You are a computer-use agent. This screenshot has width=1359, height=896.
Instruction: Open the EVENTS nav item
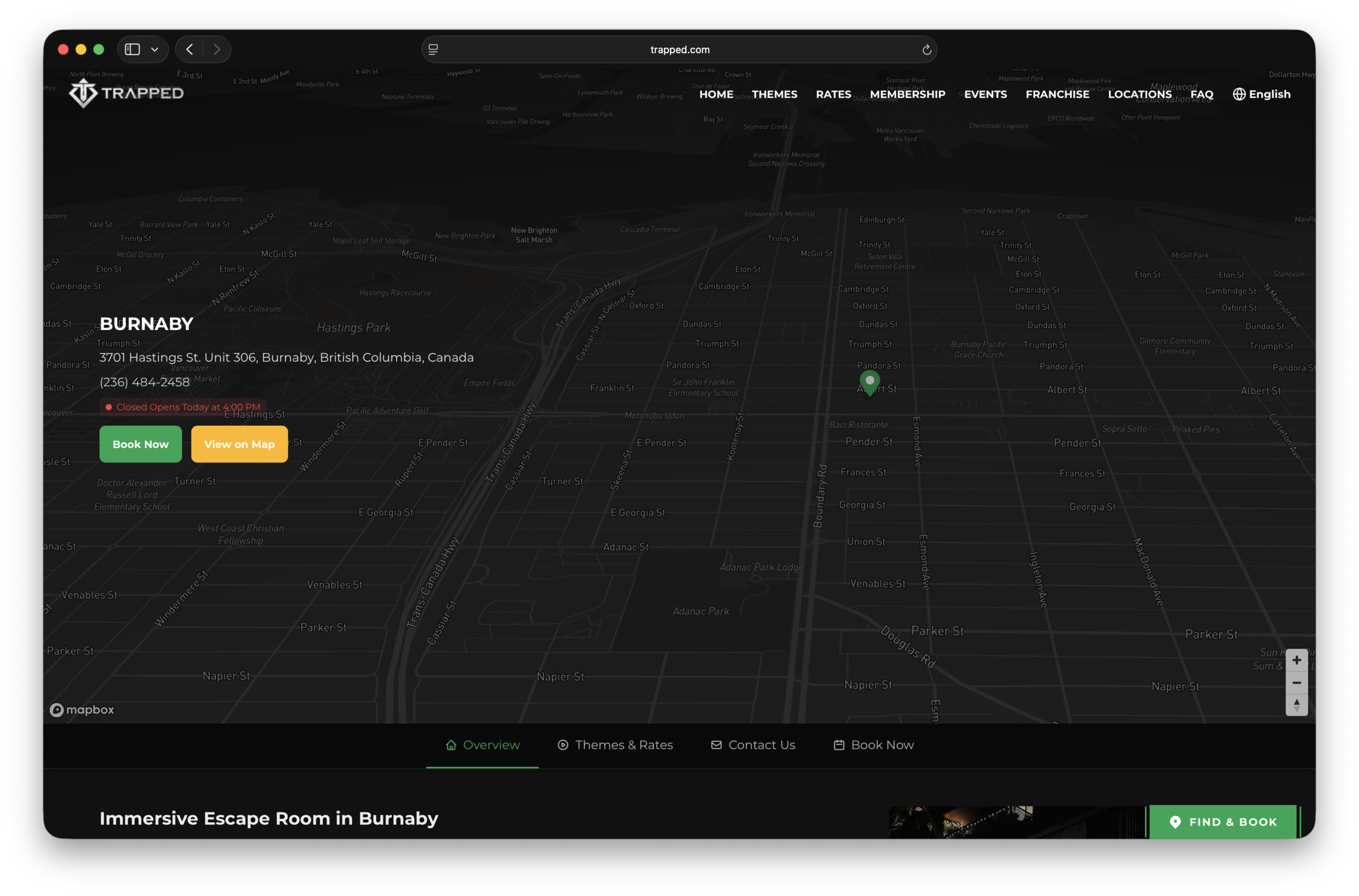pos(985,94)
